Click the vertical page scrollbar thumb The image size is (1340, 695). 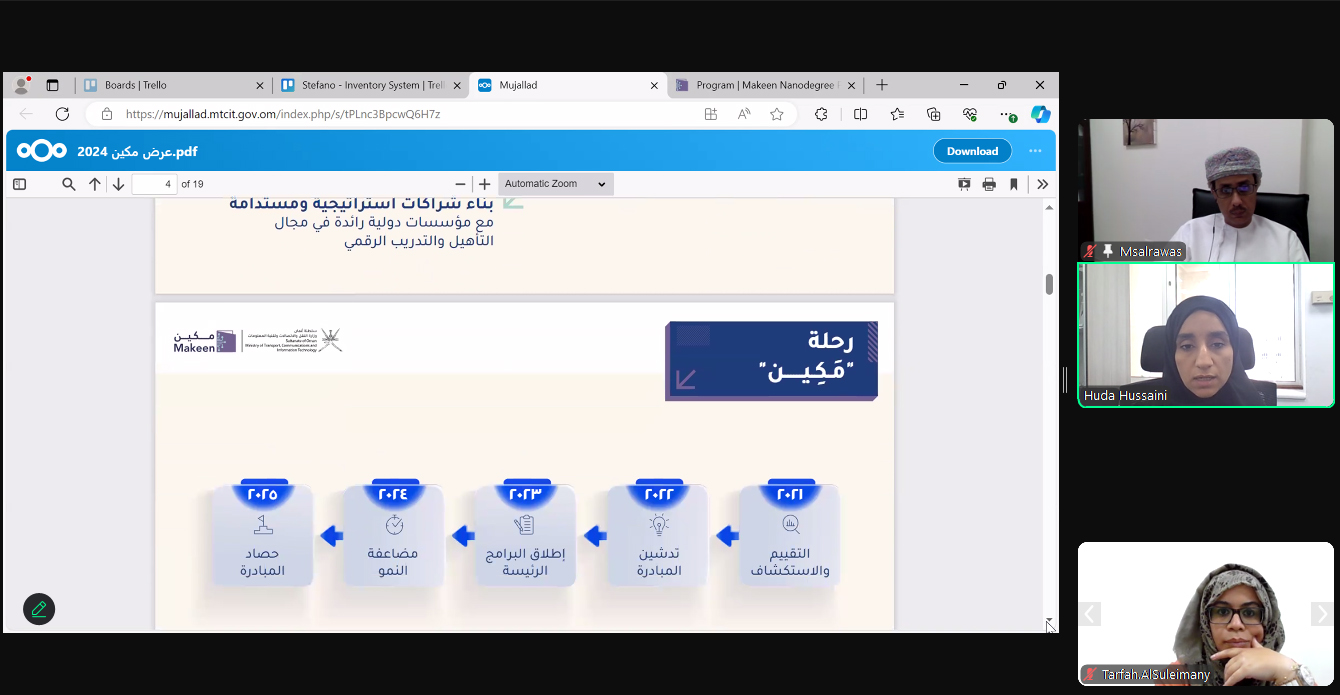pyautogui.click(x=1049, y=284)
